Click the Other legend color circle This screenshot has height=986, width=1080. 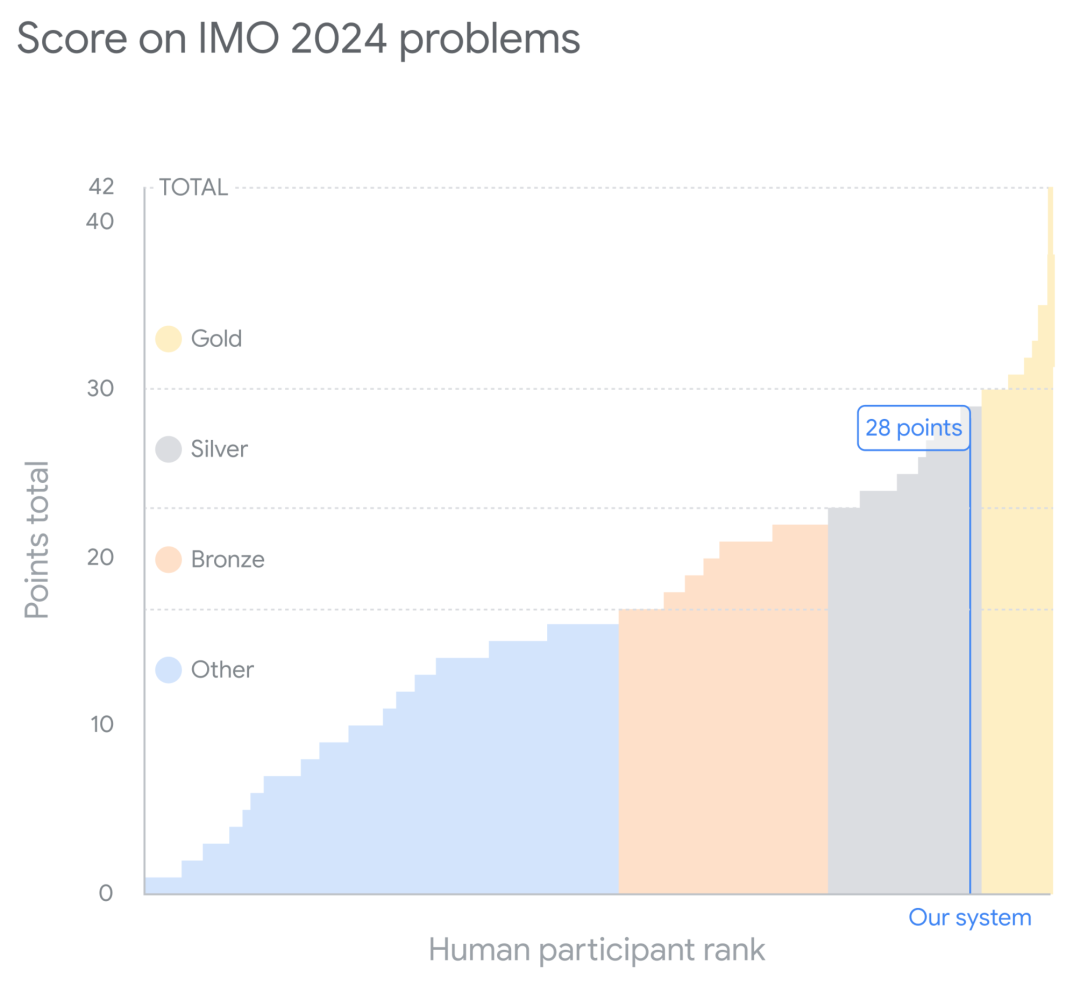pos(168,669)
